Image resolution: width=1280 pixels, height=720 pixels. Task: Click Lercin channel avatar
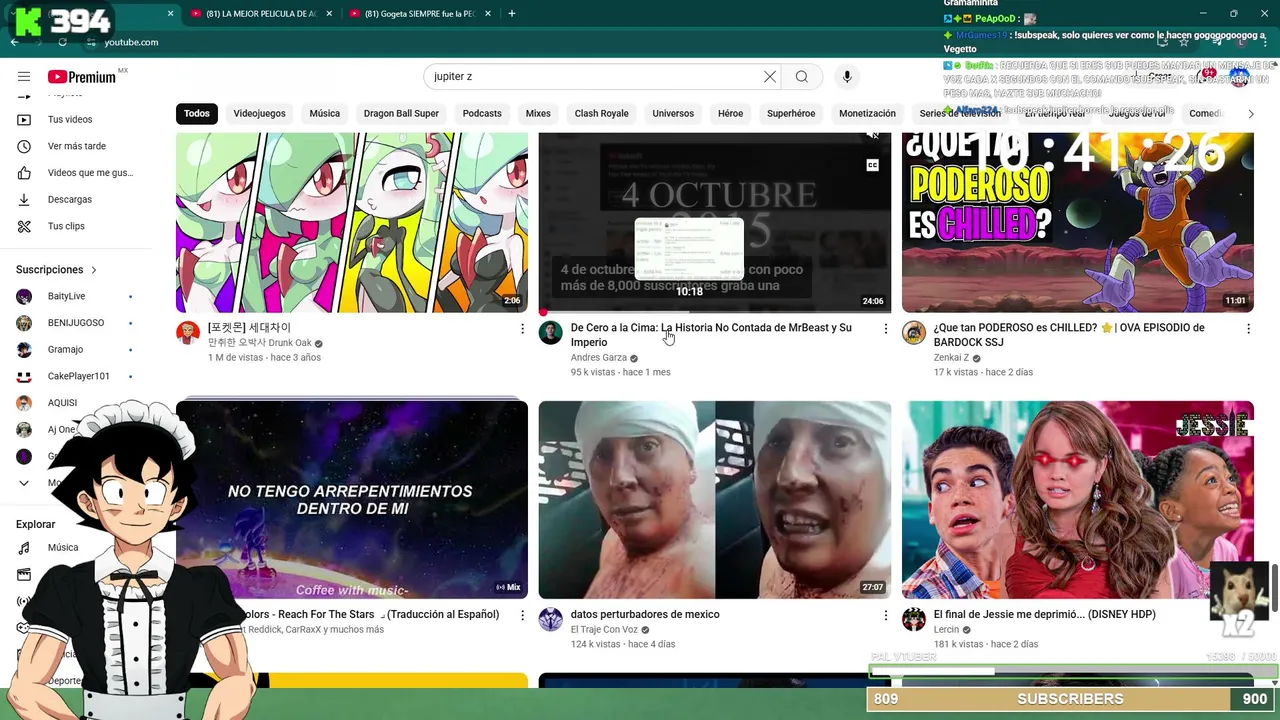coord(914,620)
